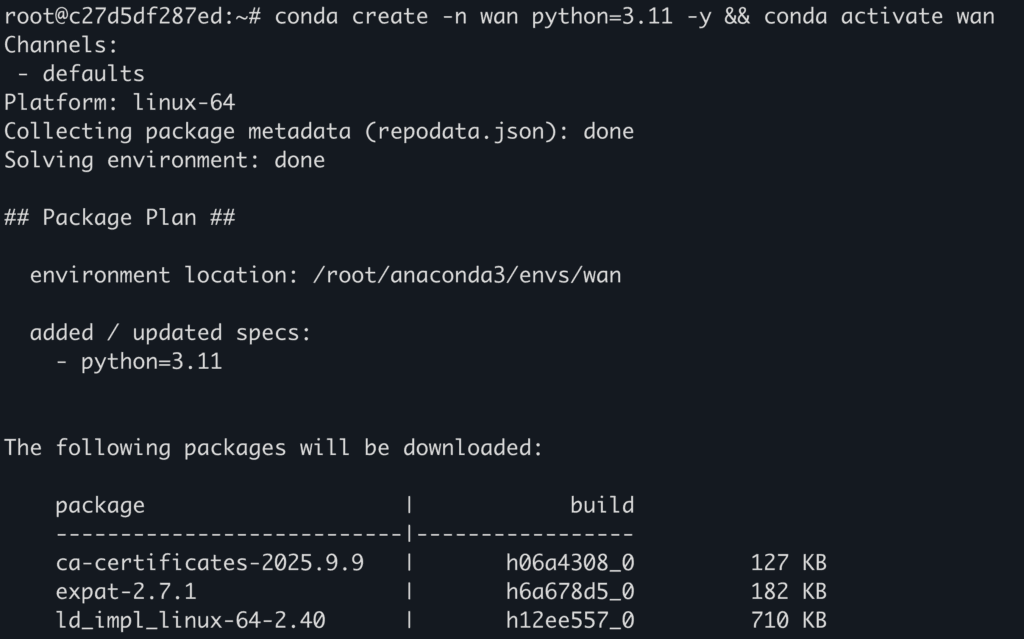Click the "- python=3.11" spec entry
This screenshot has width=1024, height=639.
click(138, 361)
